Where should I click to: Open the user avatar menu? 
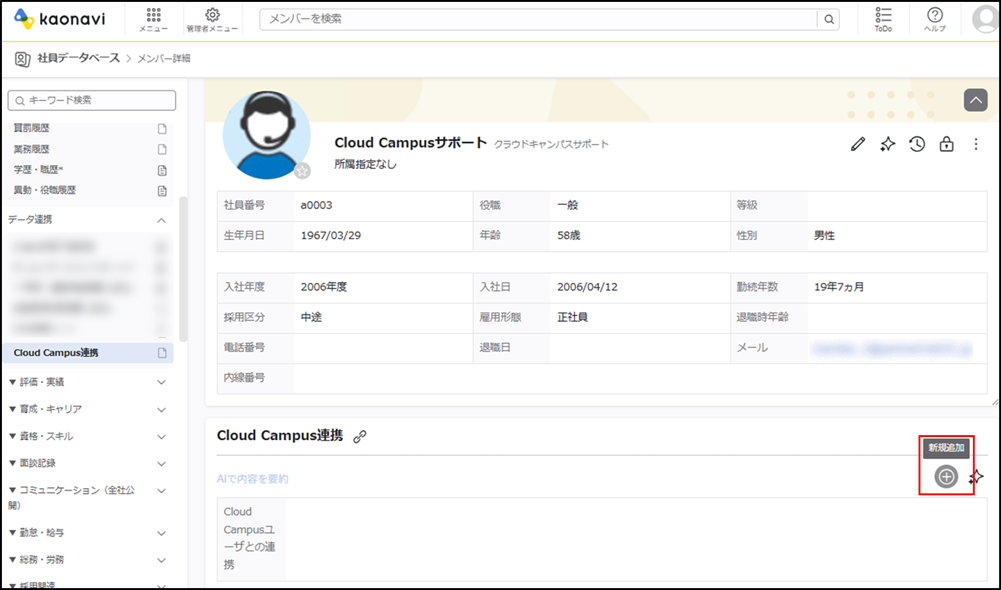tap(985, 19)
